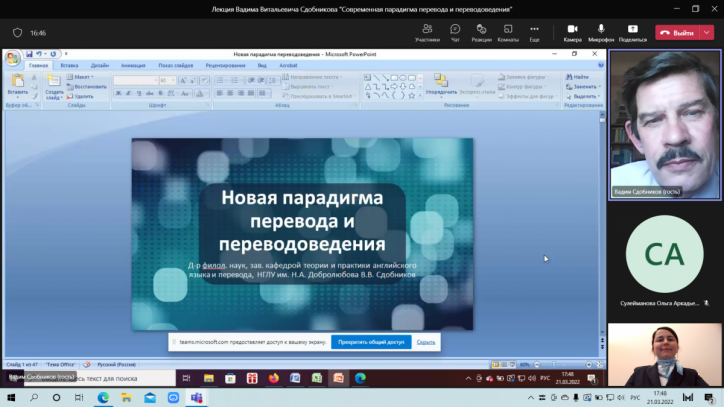
Task: Select the rectangle shape in shapes gallery
Action: point(394,78)
